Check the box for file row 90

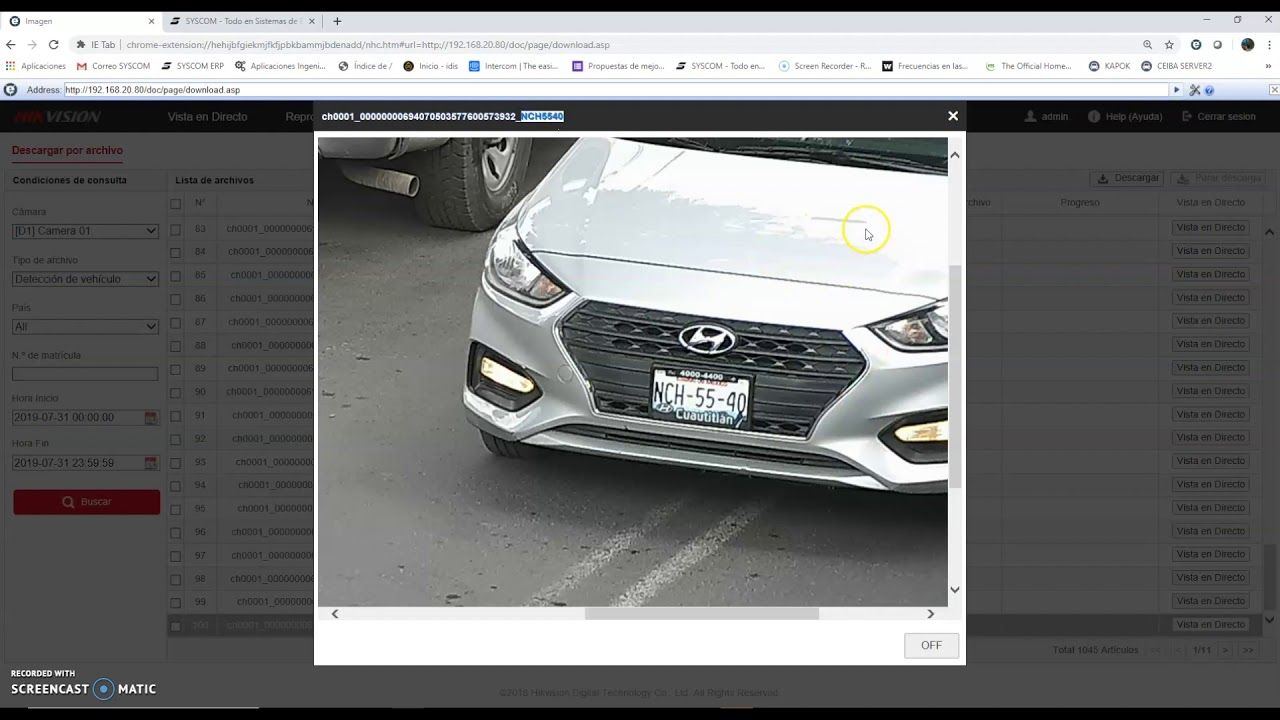click(x=176, y=392)
